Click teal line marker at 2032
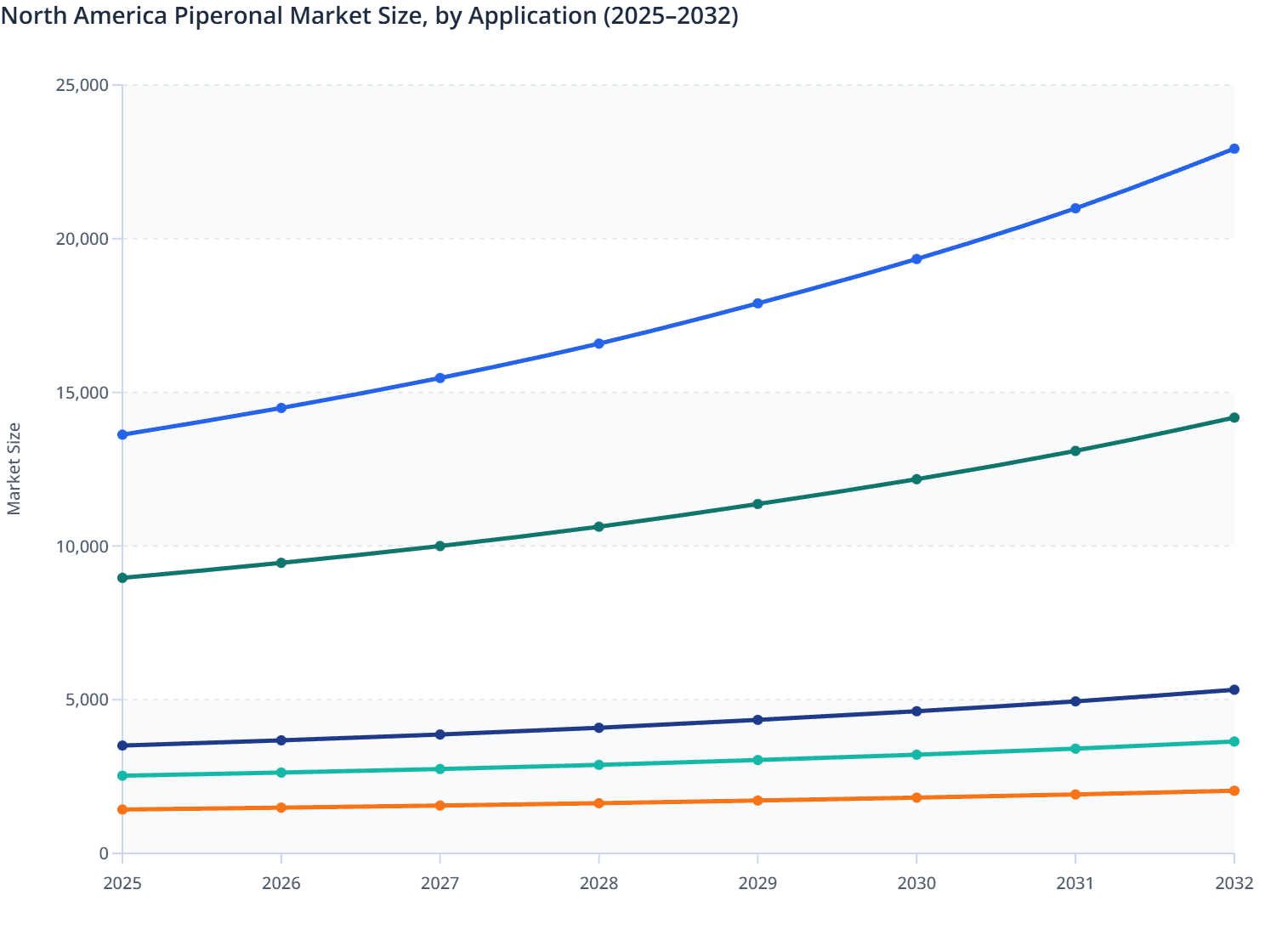The width and height of the screenshot is (1282, 952). coord(1234,741)
